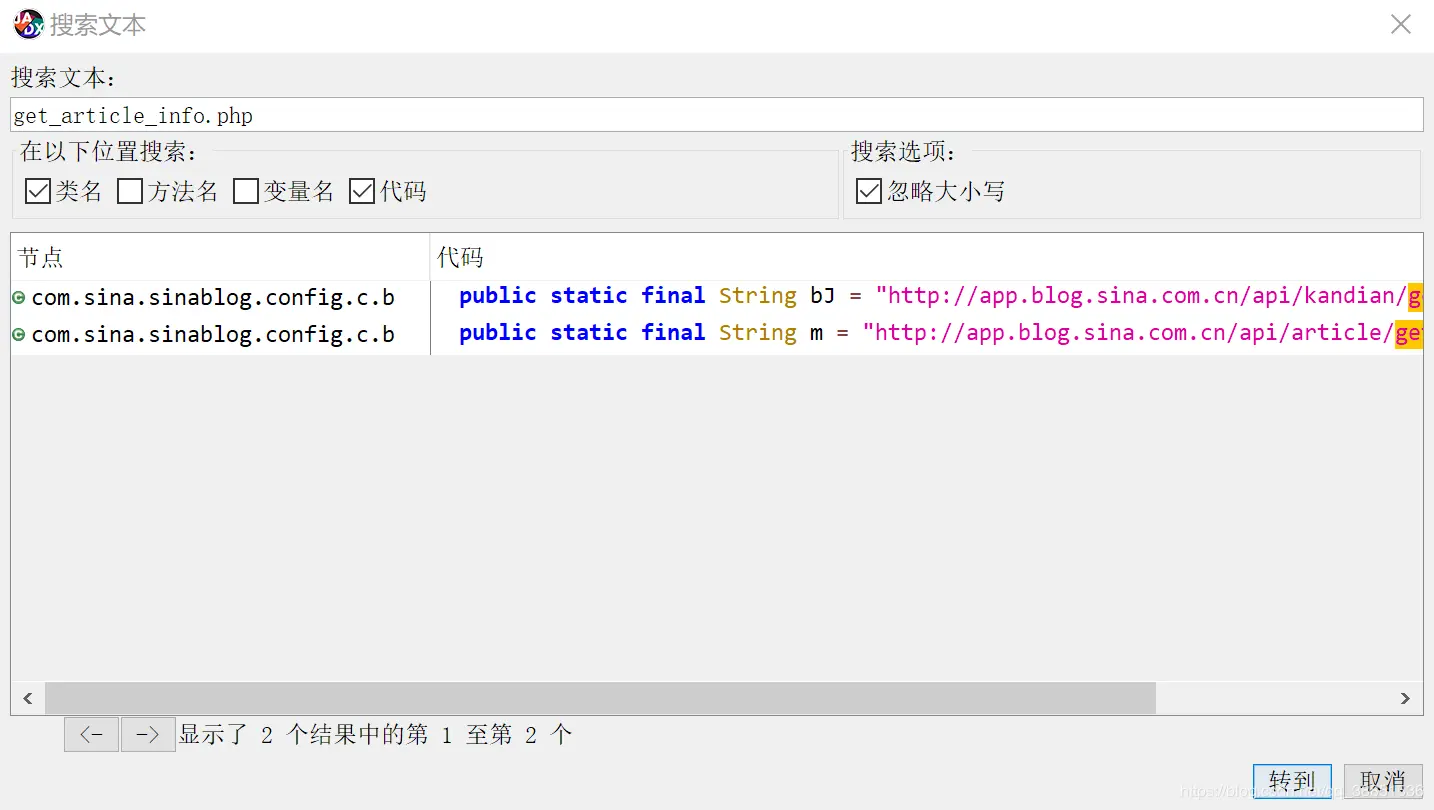The height and width of the screenshot is (810, 1434).
Task: Select the m article URL code row
Action: pos(926,333)
